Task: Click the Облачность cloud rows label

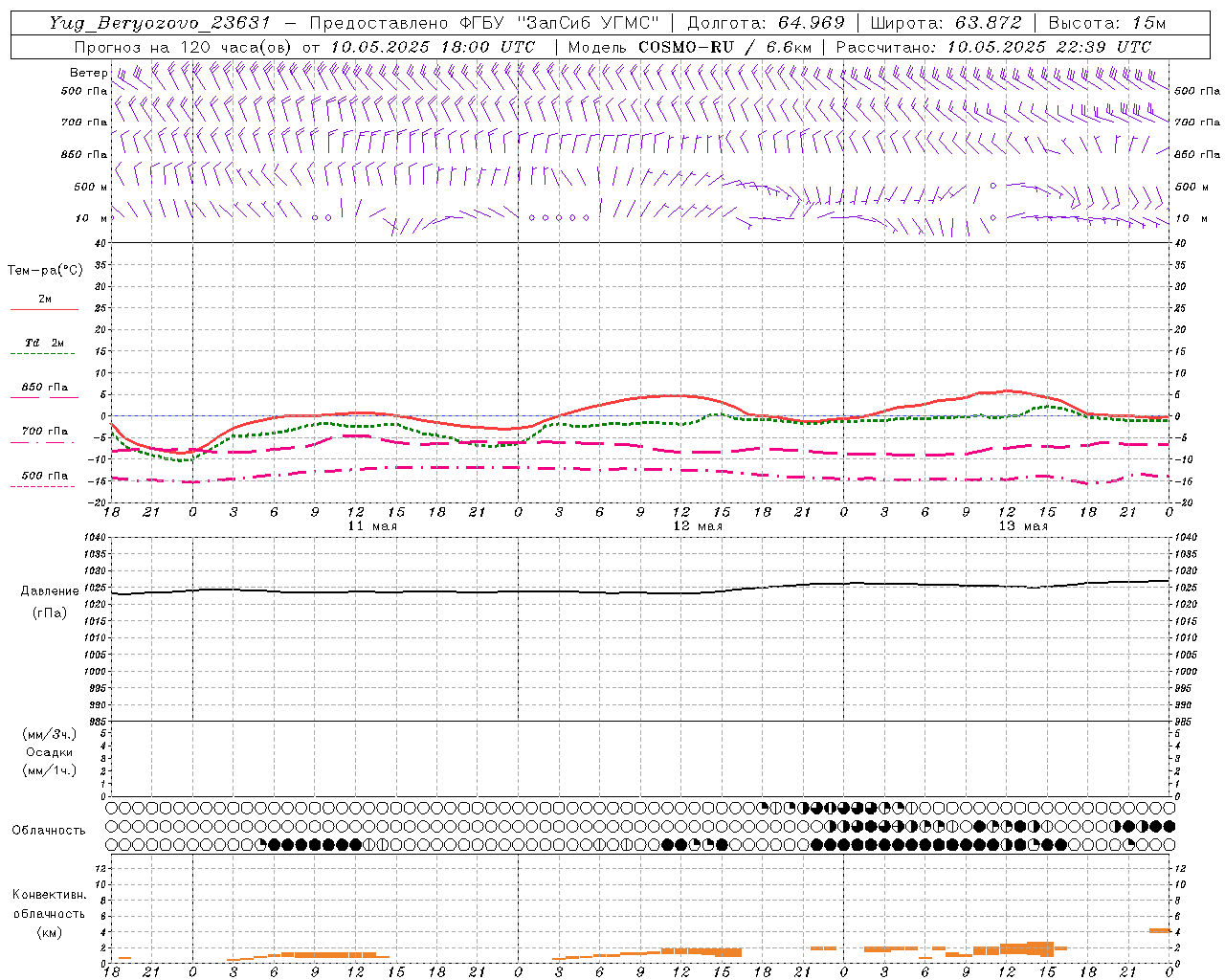Action: click(49, 830)
